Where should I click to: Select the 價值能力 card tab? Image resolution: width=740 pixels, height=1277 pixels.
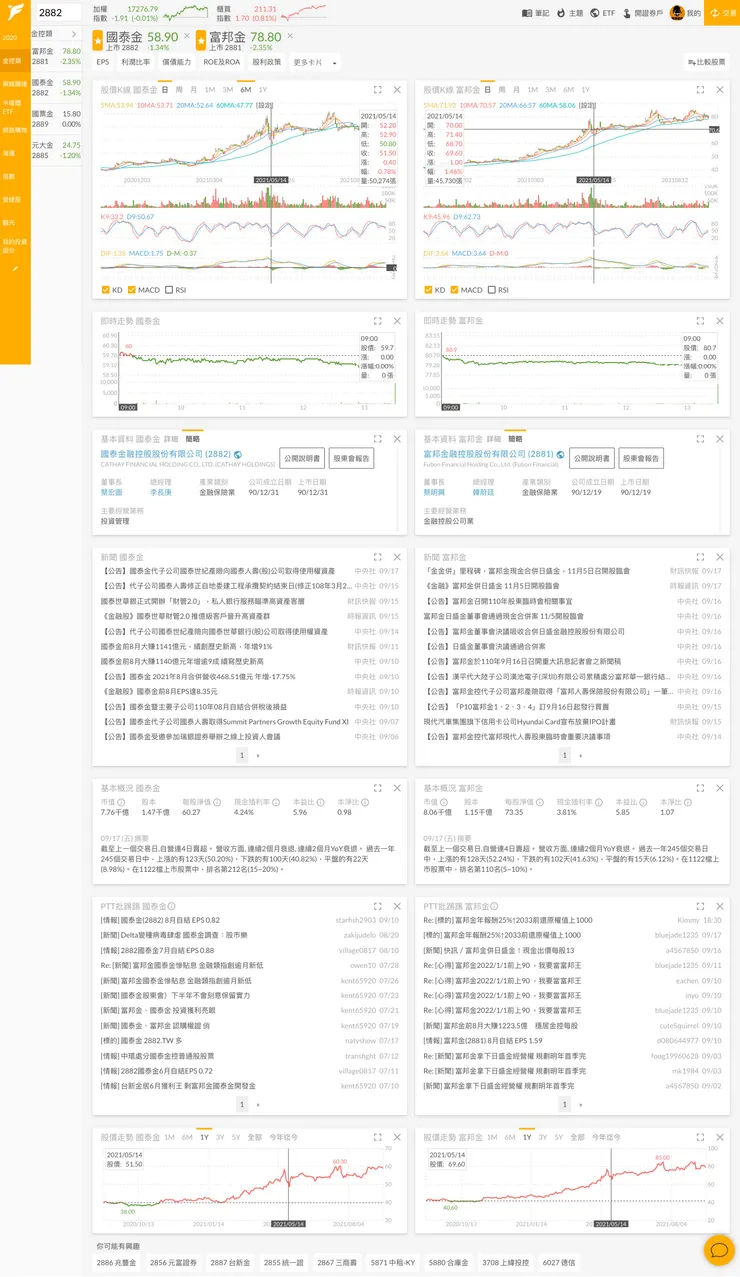click(177, 62)
